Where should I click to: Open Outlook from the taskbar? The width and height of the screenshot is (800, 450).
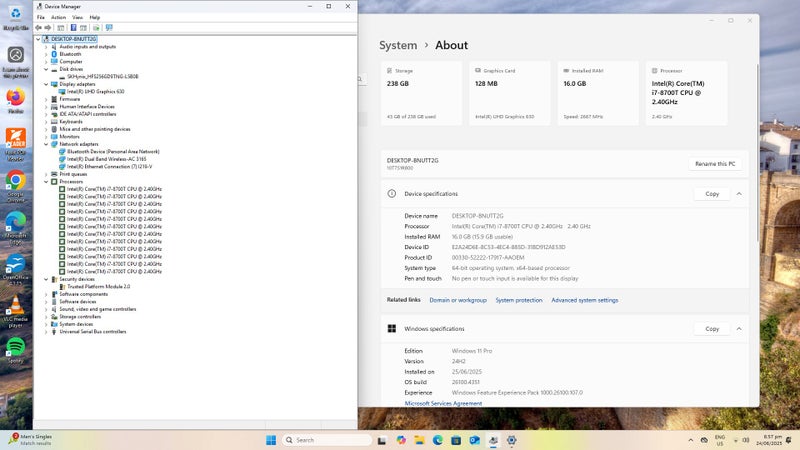click(474, 440)
